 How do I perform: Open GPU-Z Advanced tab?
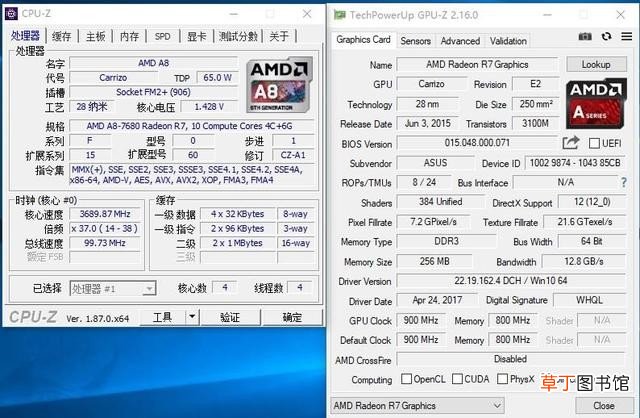[x=460, y=41]
